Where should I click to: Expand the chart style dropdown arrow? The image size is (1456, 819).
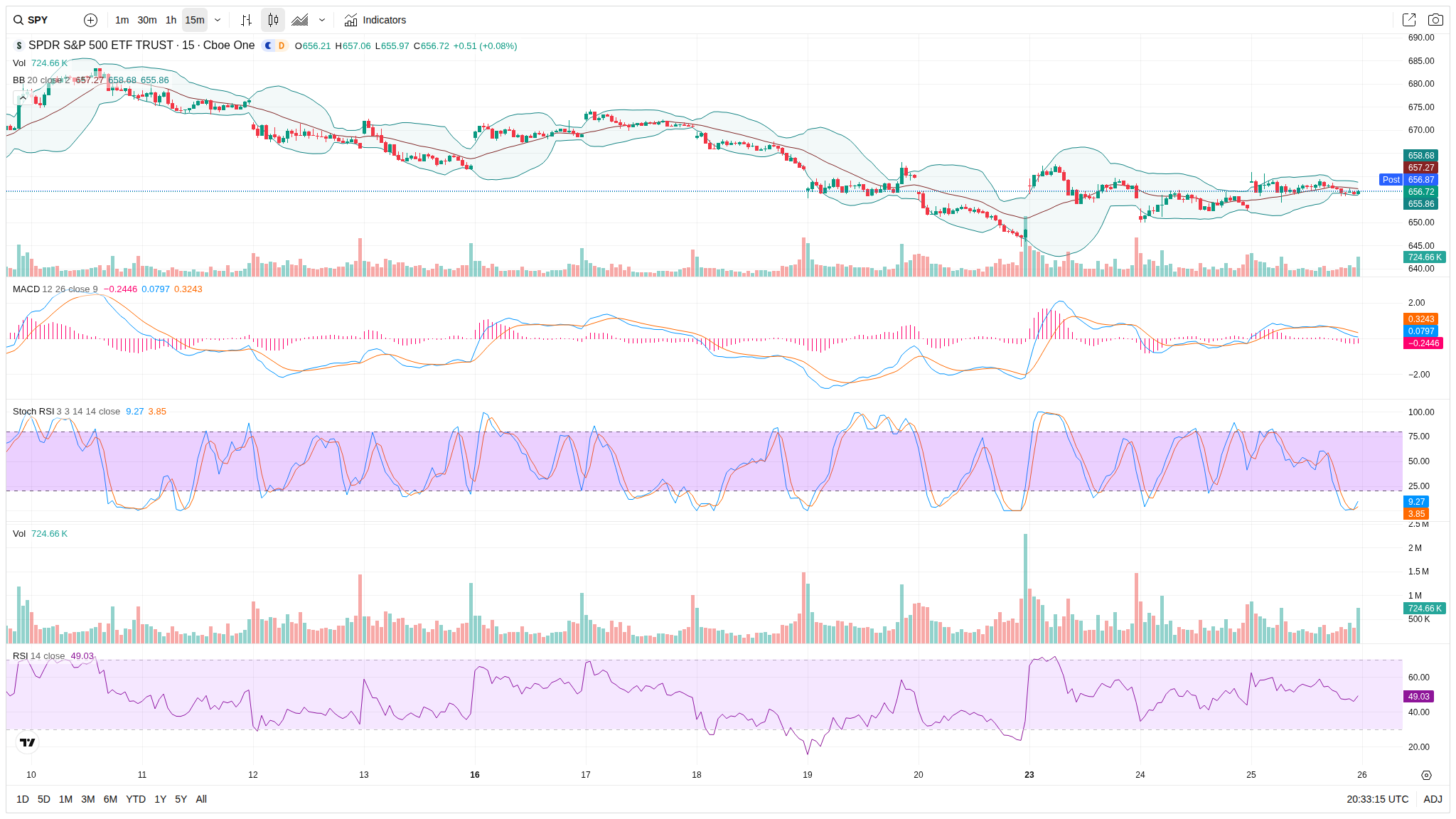(322, 20)
